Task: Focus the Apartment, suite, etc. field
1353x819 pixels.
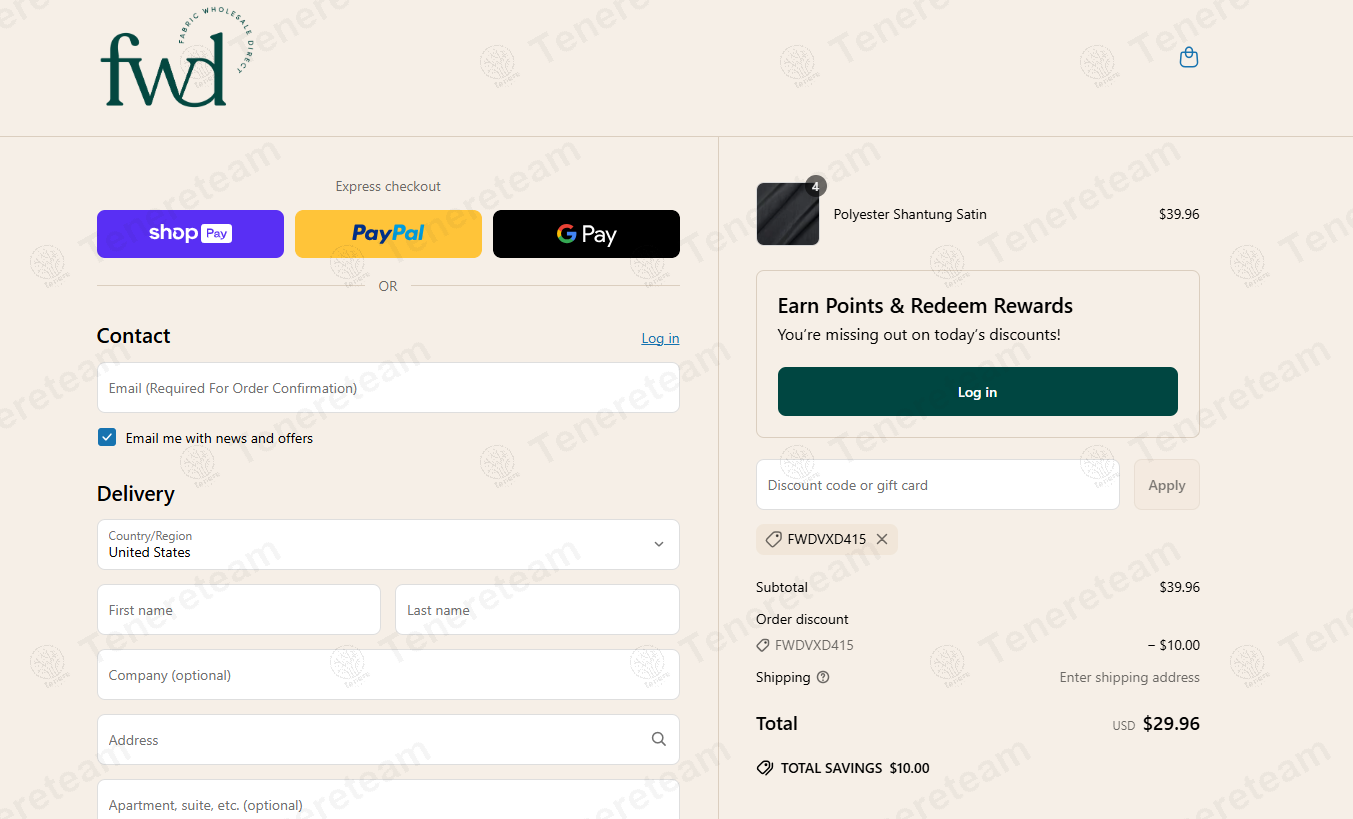Action: 388,803
